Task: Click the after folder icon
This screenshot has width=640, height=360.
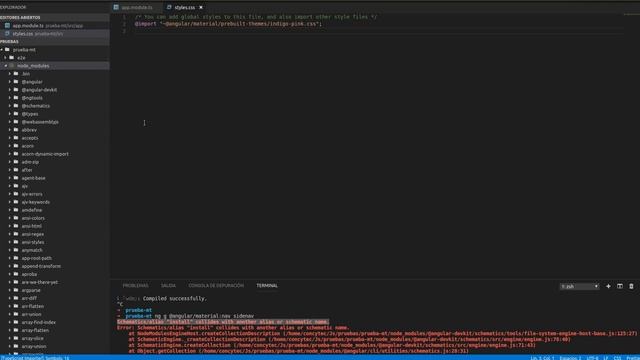Action: [16, 170]
